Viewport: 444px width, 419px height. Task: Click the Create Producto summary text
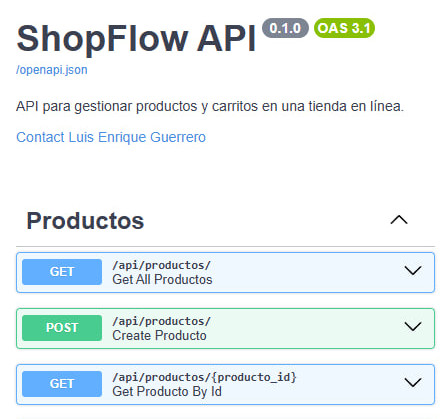(159, 335)
